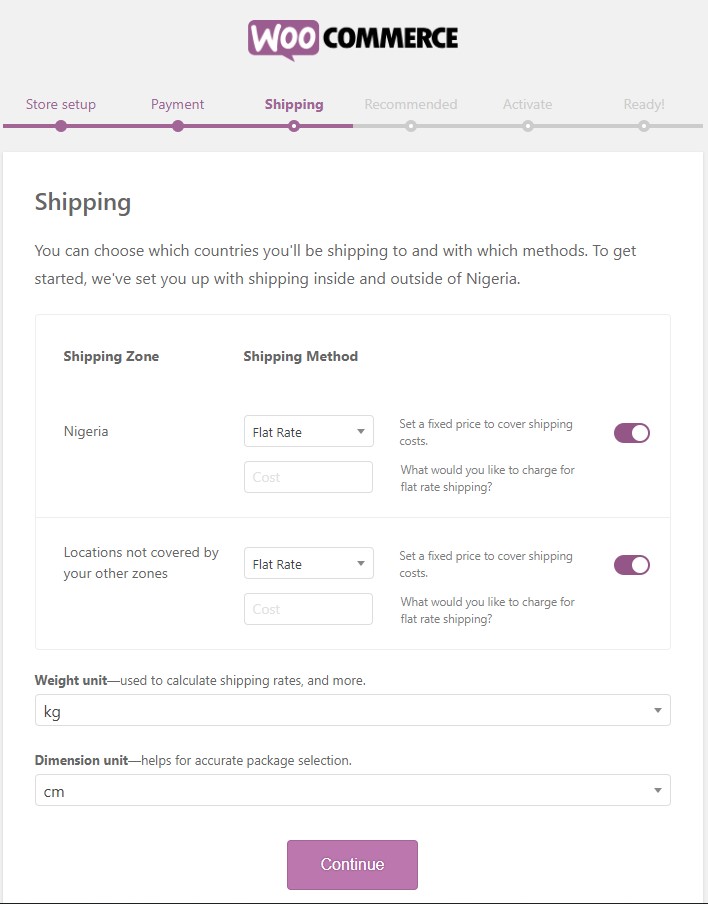Viewport: 708px width, 904px height.
Task: Click the Activate step dot
Action: 527,126
